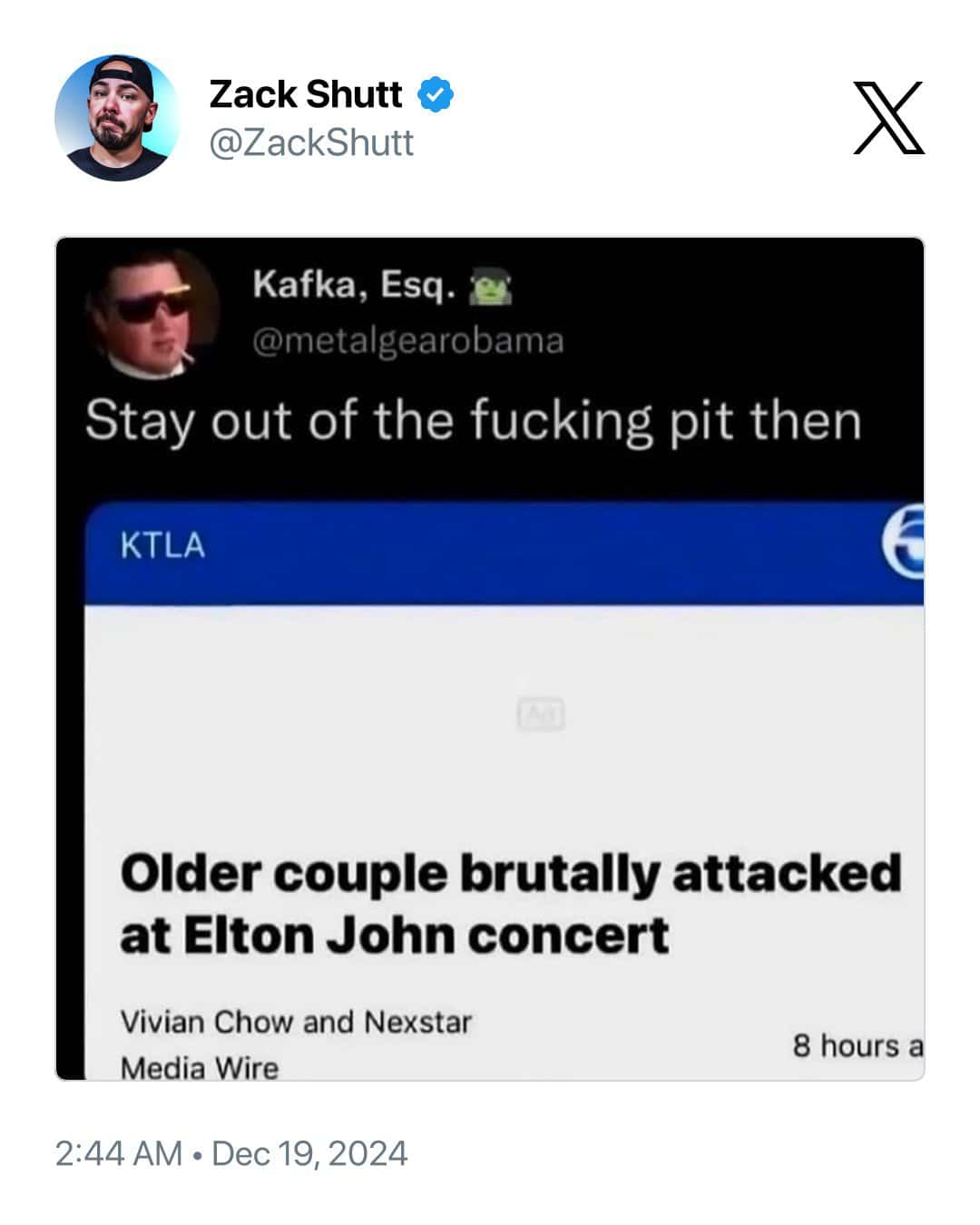Click the 8 hours ago timestamp

tap(857, 1045)
